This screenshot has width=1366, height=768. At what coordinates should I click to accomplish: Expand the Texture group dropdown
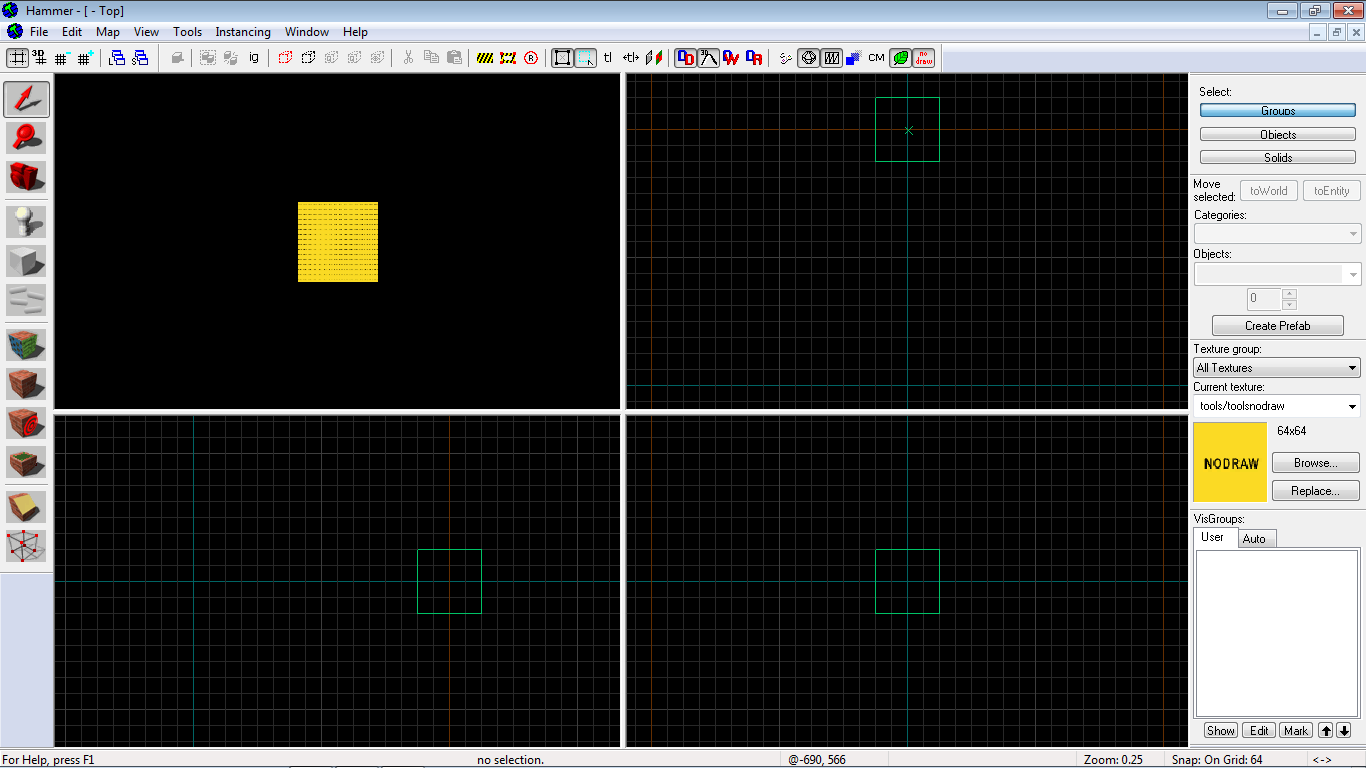tap(1353, 368)
